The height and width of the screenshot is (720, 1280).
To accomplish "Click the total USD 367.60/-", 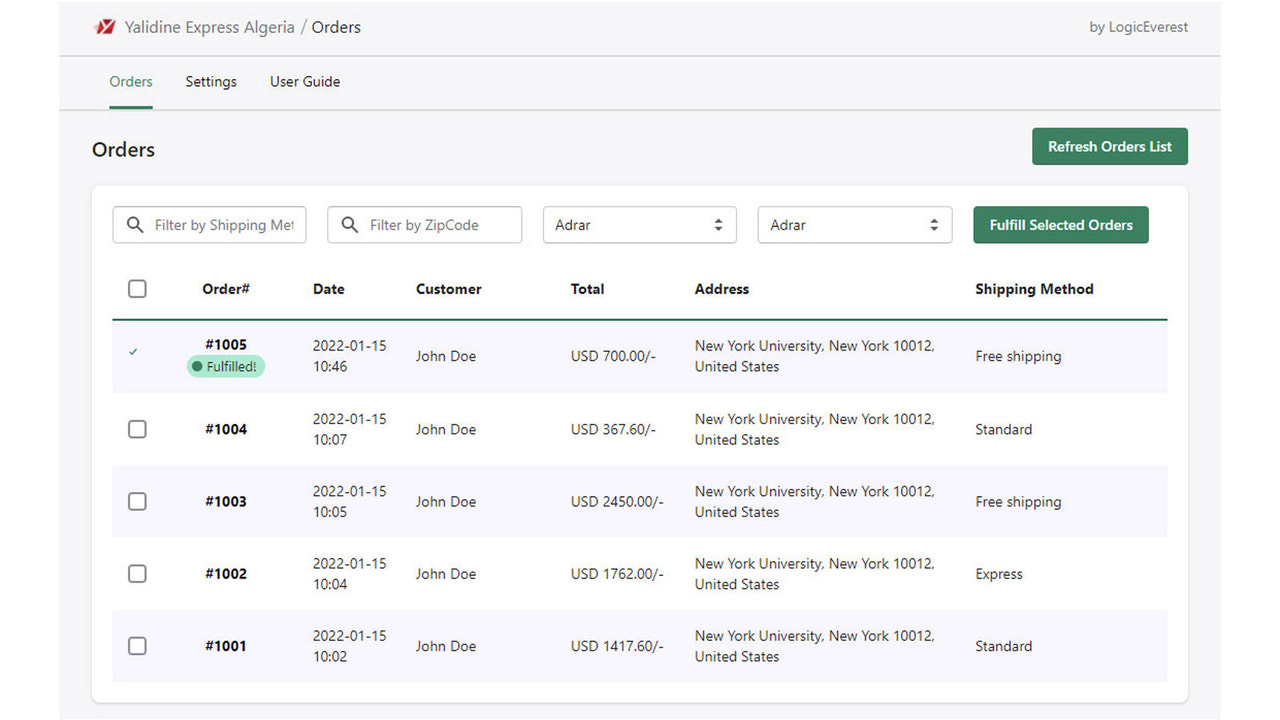I will click(x=613, y=429).
